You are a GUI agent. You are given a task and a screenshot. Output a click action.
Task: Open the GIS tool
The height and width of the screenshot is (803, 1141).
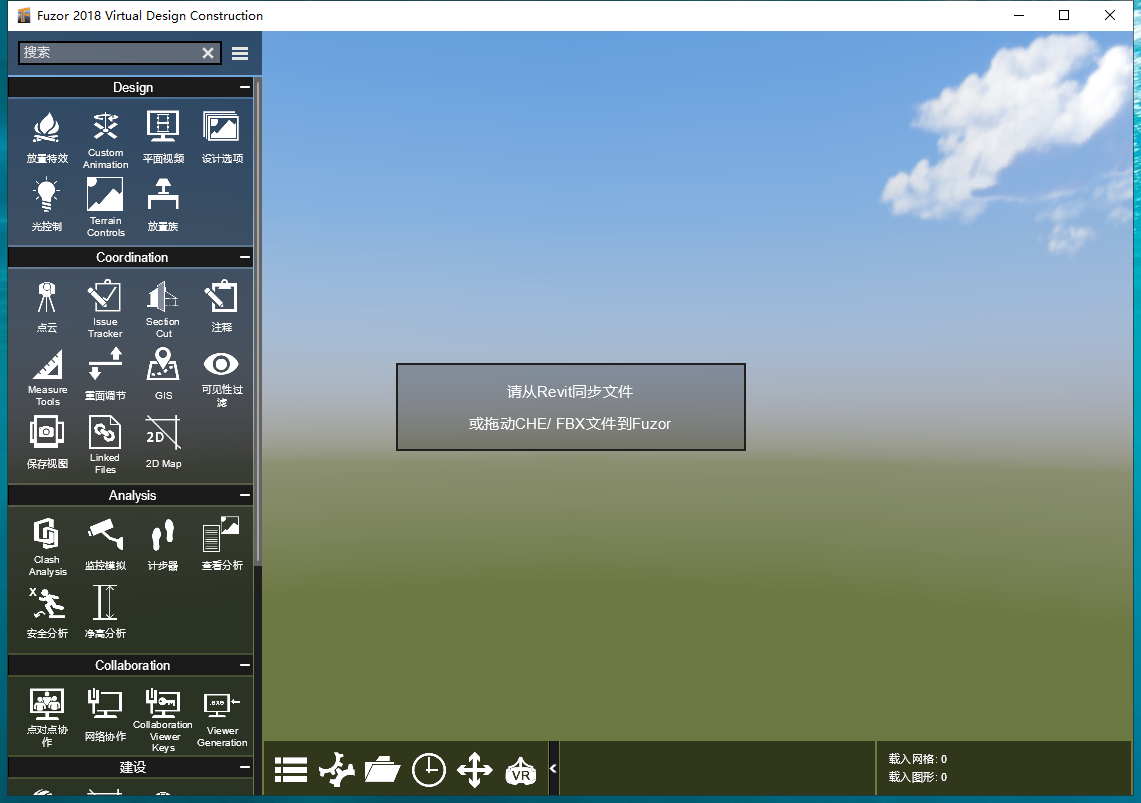point(163,374)
